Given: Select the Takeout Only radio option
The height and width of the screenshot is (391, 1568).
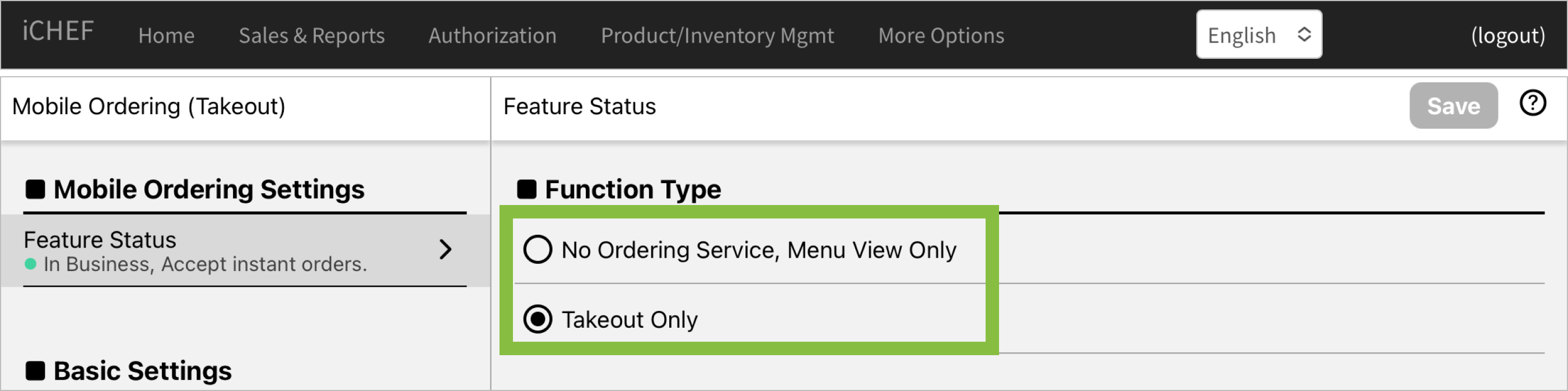Looking at the screenshot, I should click(538, 319).
